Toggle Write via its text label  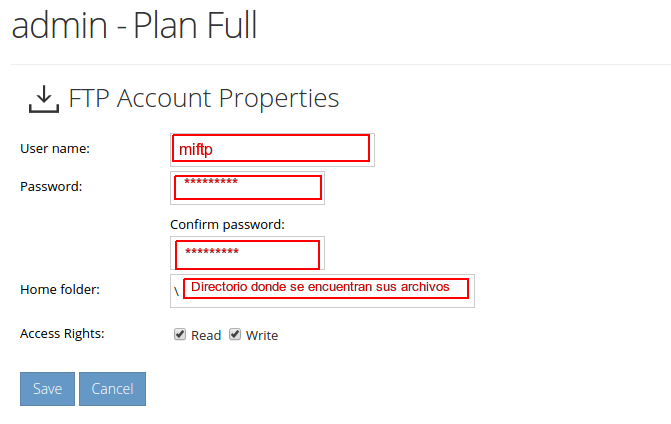point(262,335)
